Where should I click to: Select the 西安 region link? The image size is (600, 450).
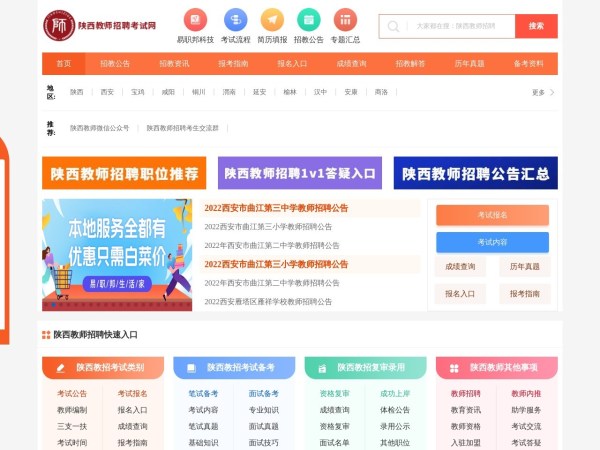107,92
